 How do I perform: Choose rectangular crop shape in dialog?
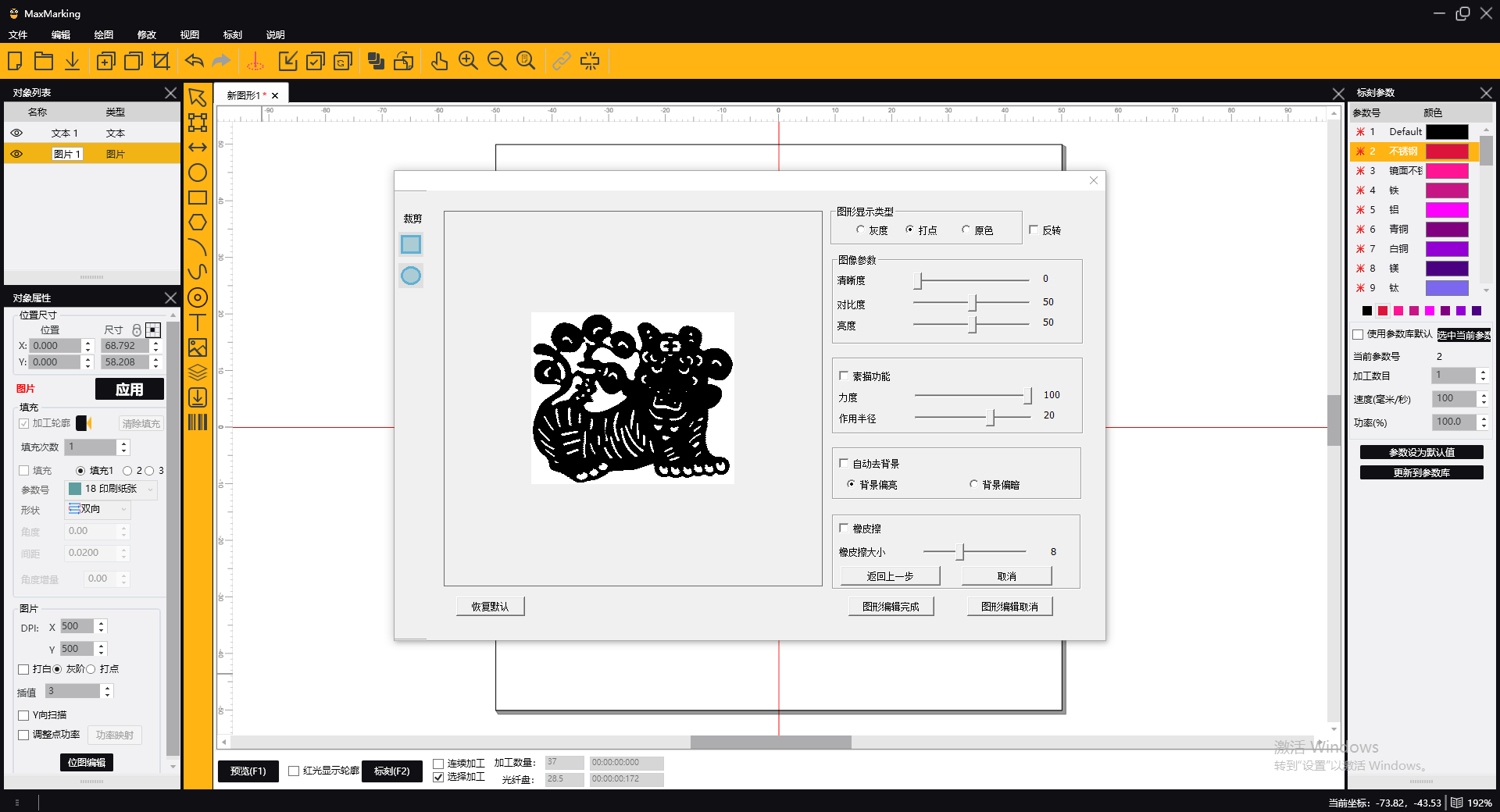pos(411,244)
